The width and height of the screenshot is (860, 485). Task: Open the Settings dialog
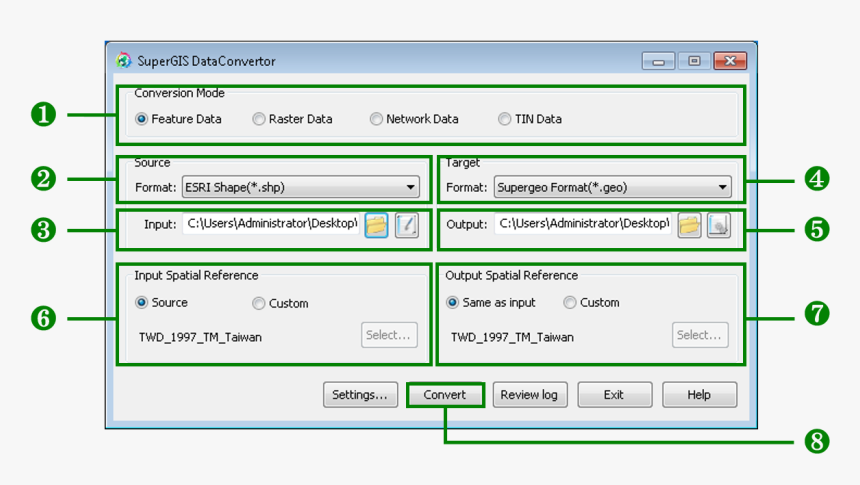(360, 395)
